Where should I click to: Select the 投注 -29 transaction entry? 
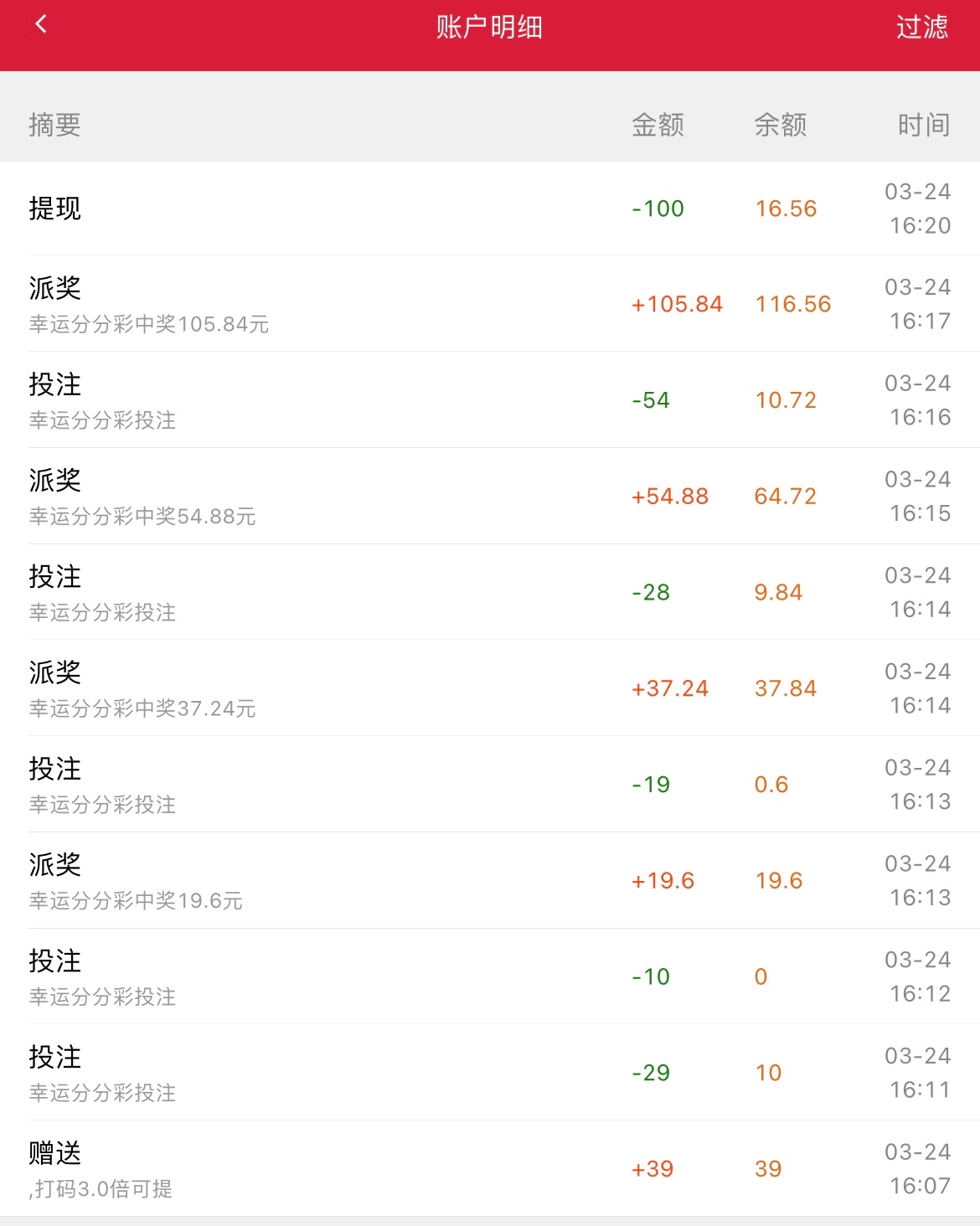coord(490,1073)
